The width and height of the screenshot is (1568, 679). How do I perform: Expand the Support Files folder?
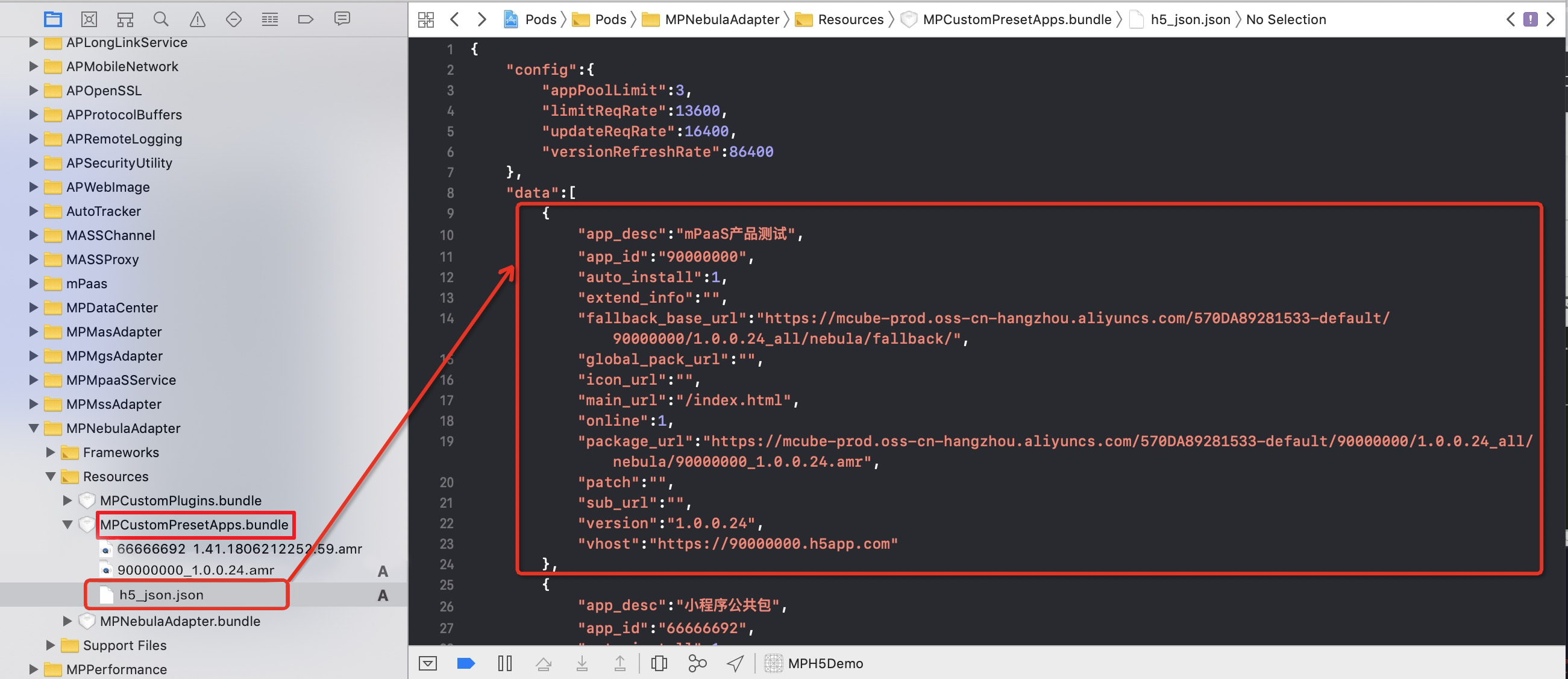(x=51, y=645)
